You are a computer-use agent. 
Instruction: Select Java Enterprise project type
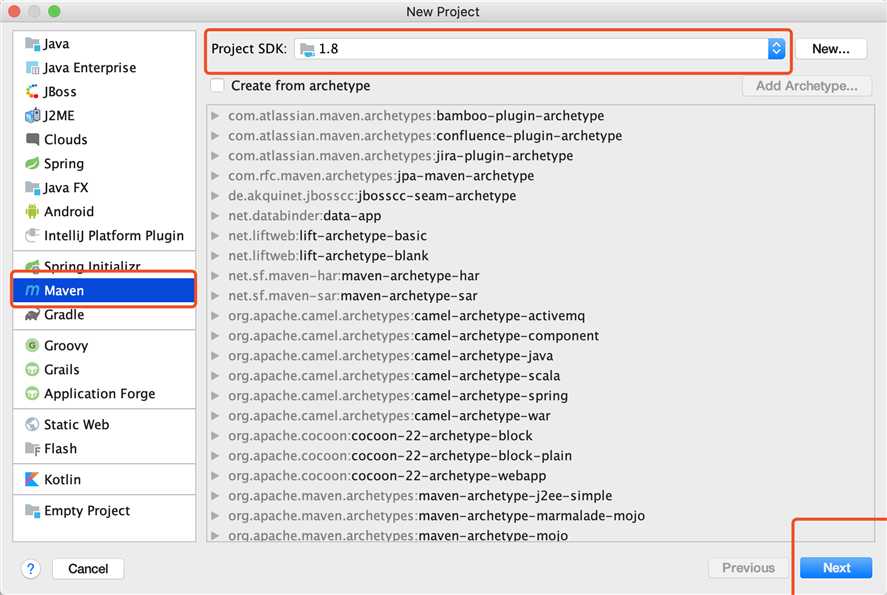(x=104, y=68)
